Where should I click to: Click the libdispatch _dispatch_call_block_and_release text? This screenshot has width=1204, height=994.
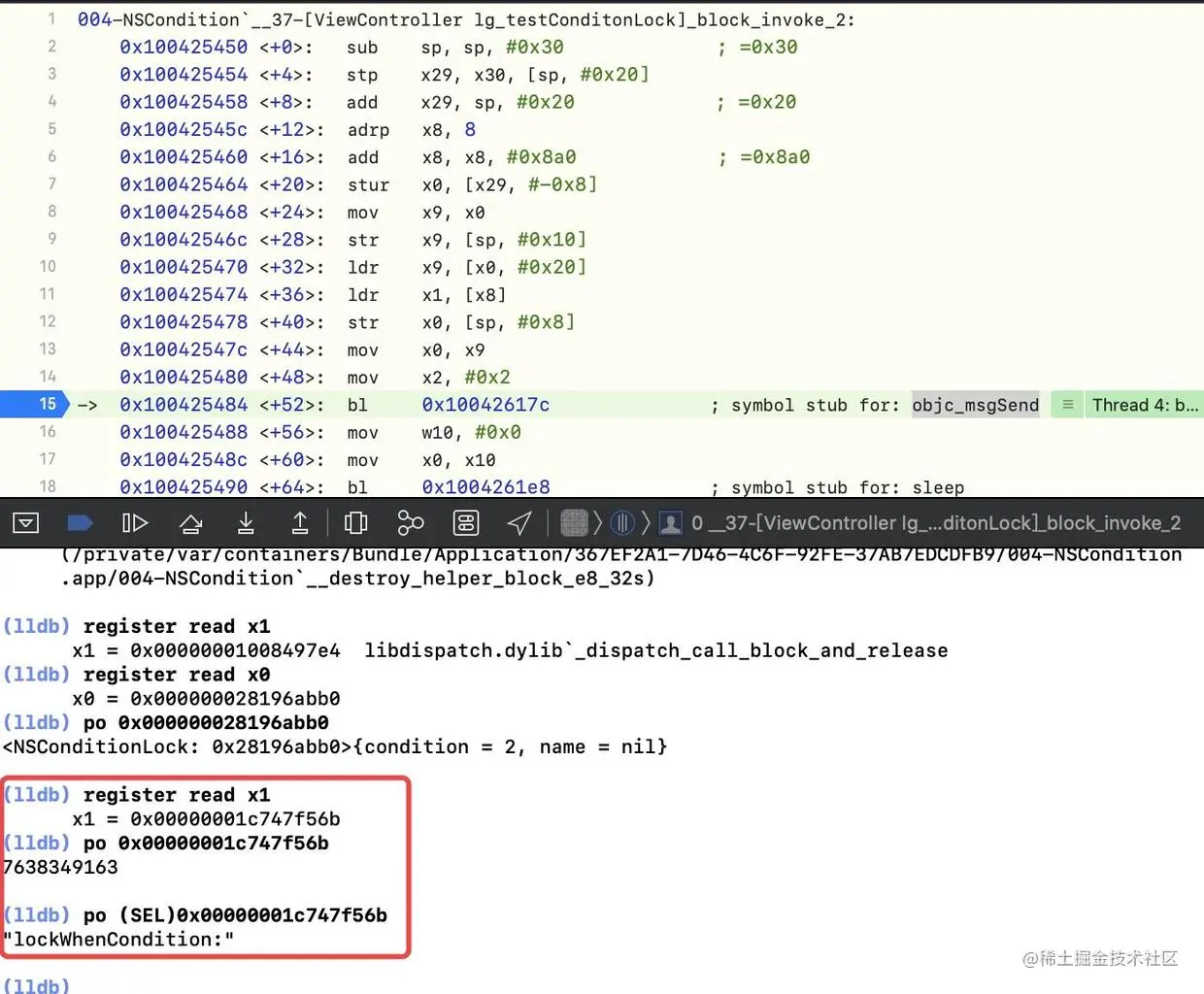tap(656, 650)
